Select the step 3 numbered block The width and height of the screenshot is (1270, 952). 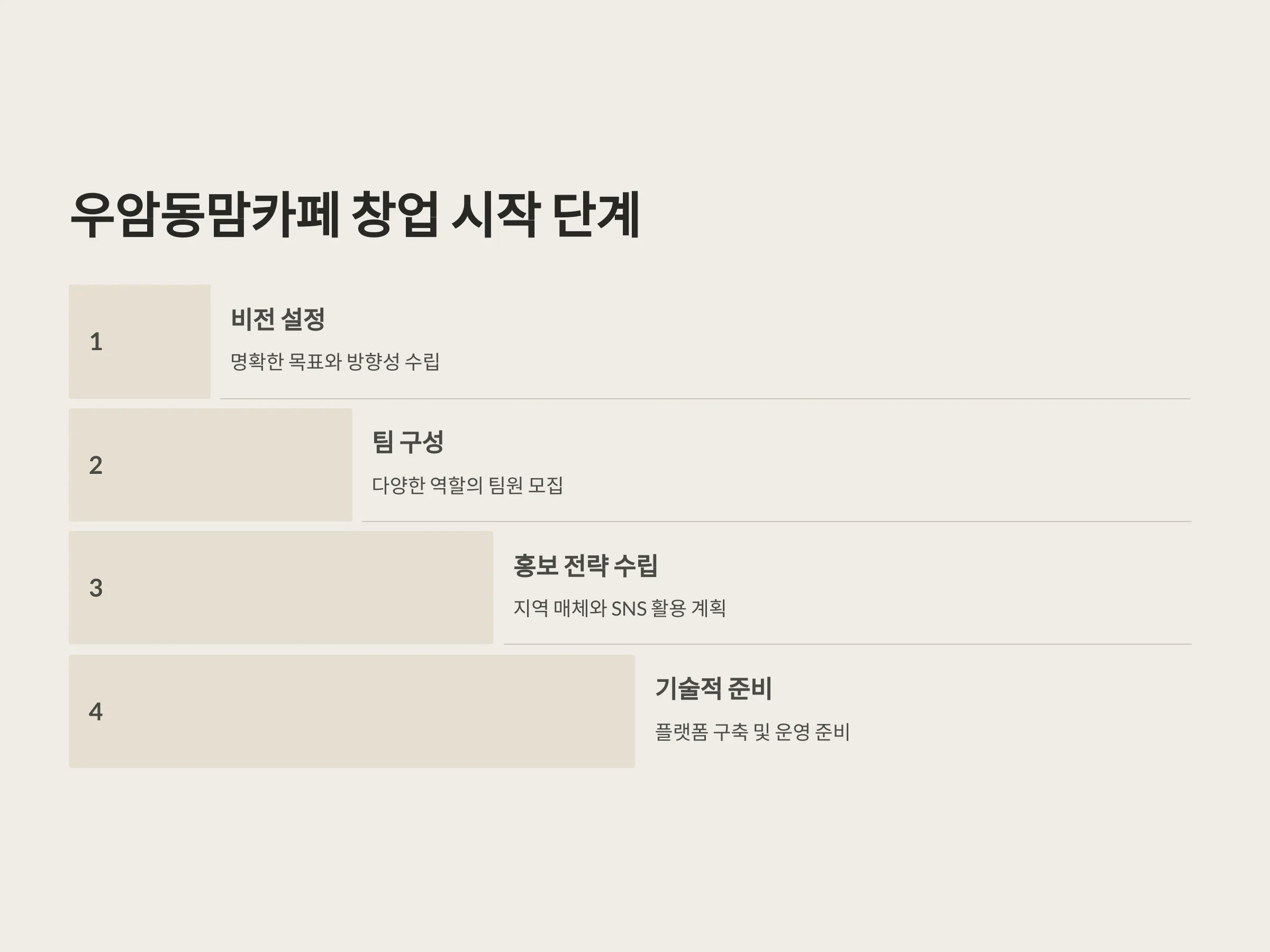coord(281,588)
